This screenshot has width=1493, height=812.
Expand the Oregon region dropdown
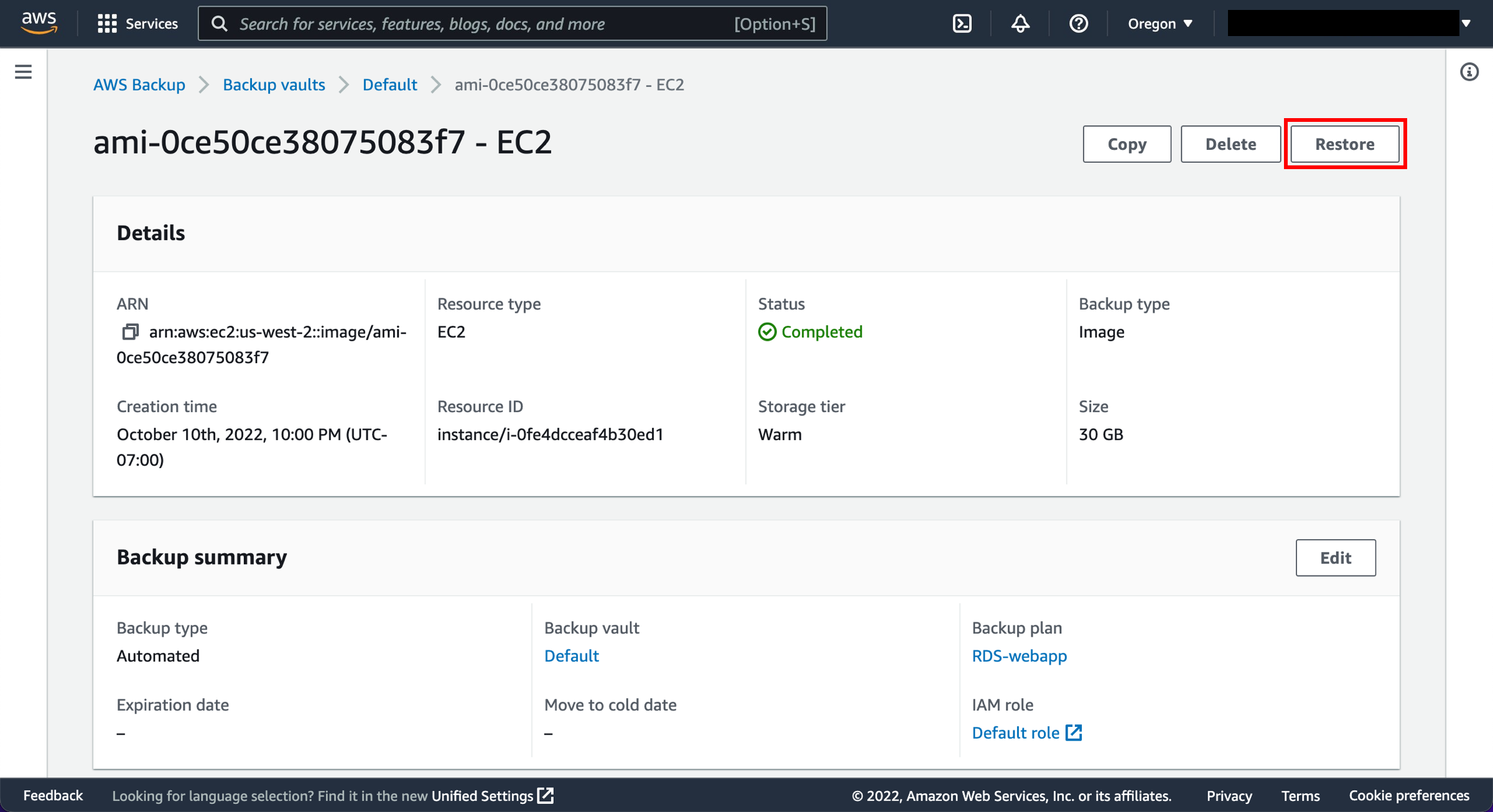click(1160, 24)
